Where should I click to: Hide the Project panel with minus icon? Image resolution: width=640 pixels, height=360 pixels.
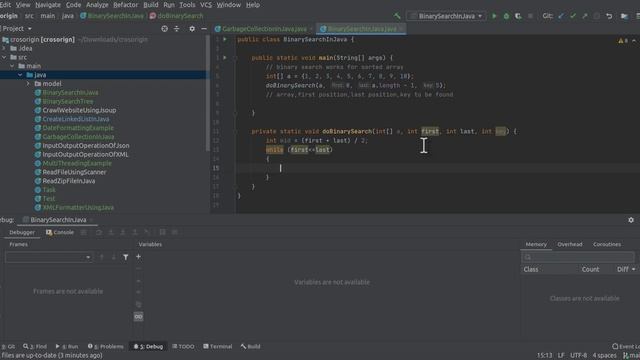[204, 29]
